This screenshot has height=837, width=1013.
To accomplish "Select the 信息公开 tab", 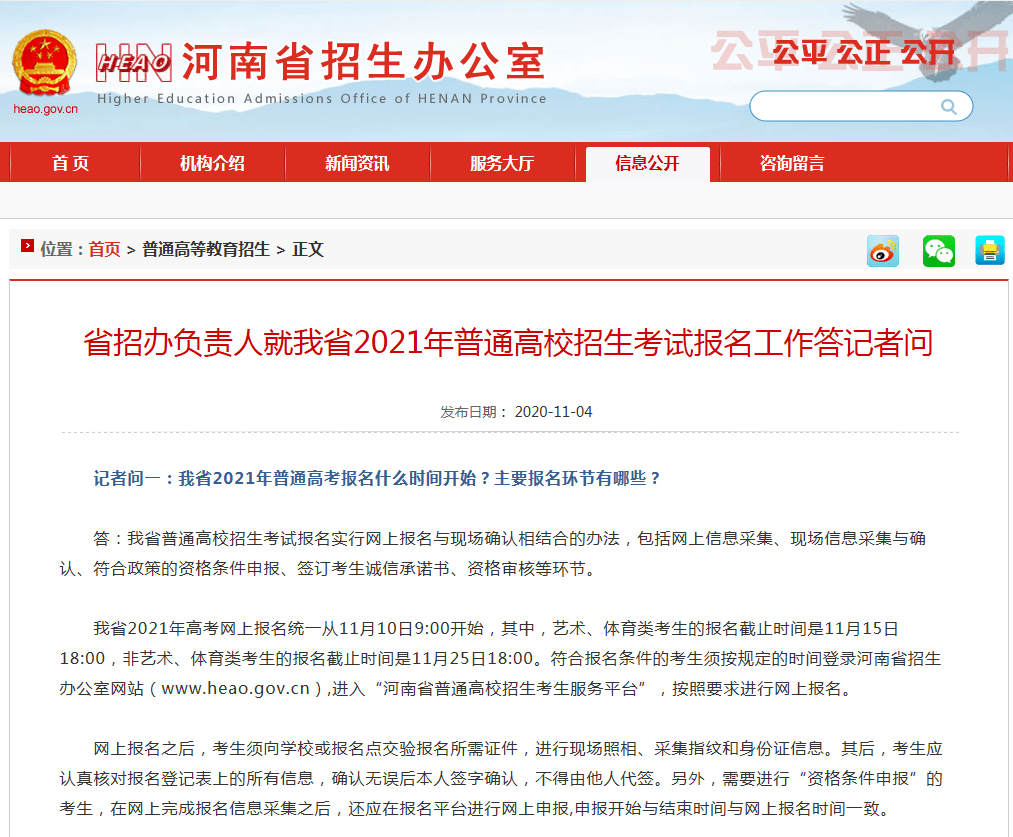I will (647, 163).
